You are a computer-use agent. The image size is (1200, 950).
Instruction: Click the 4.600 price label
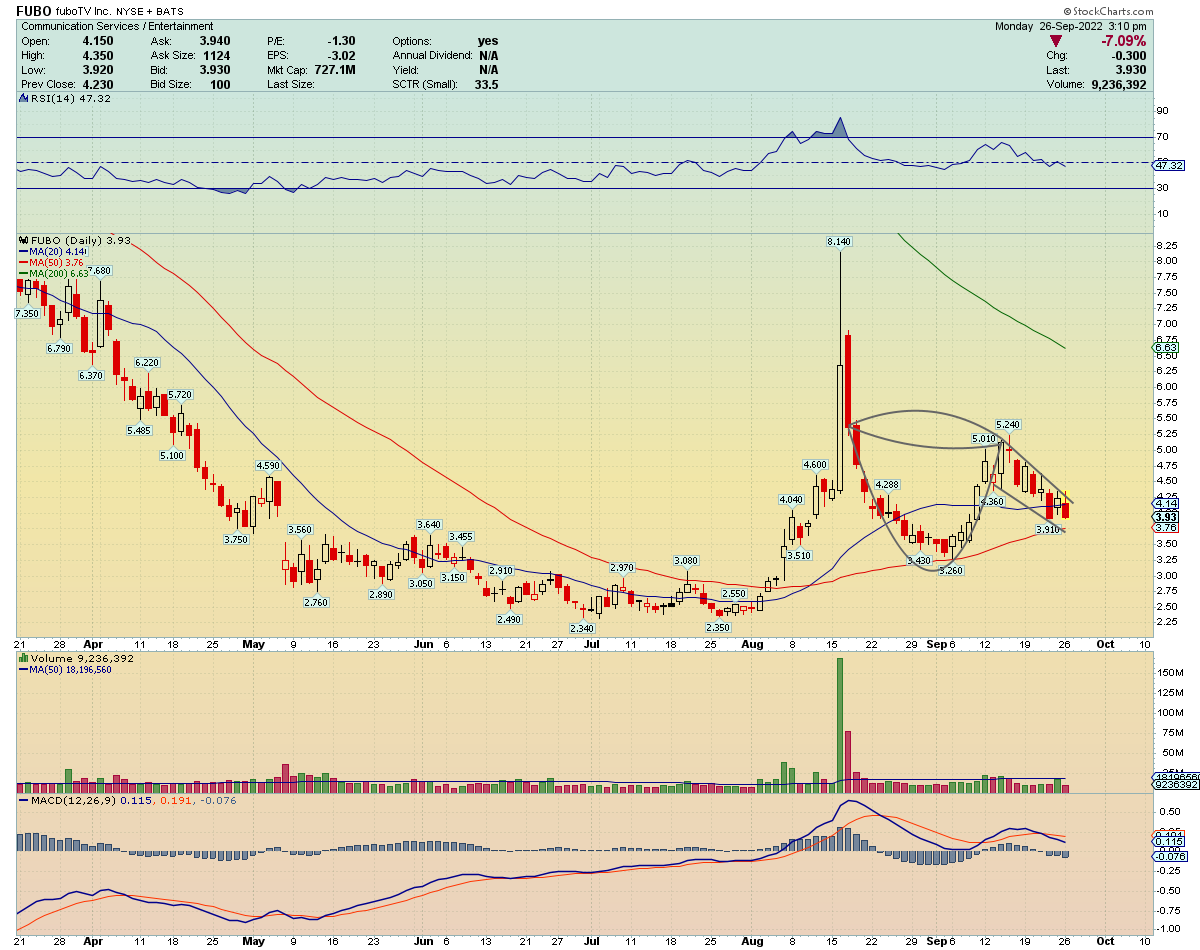tap(815, 465)
